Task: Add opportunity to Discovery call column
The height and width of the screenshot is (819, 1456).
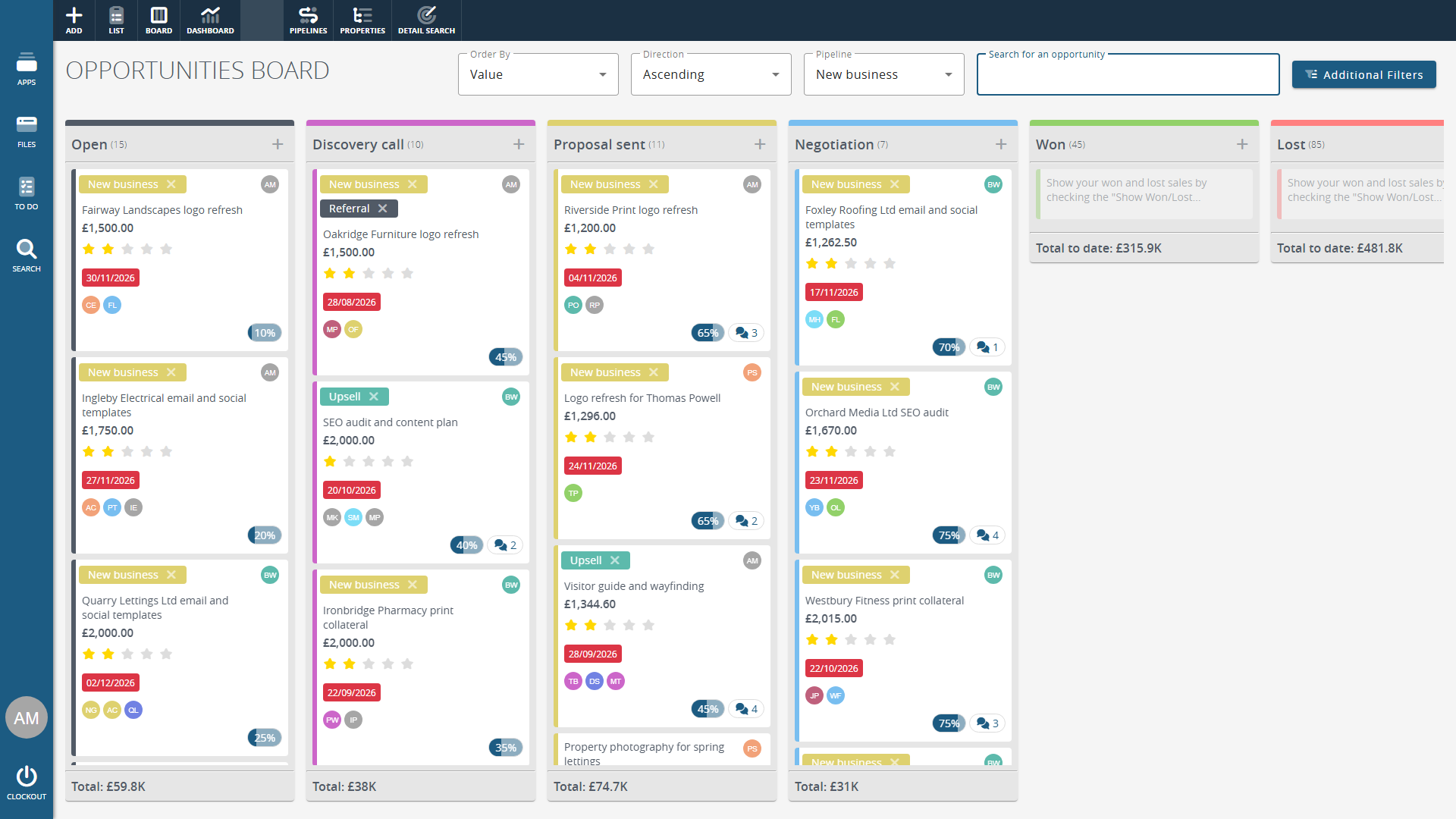Action: (x=519, y=144)
